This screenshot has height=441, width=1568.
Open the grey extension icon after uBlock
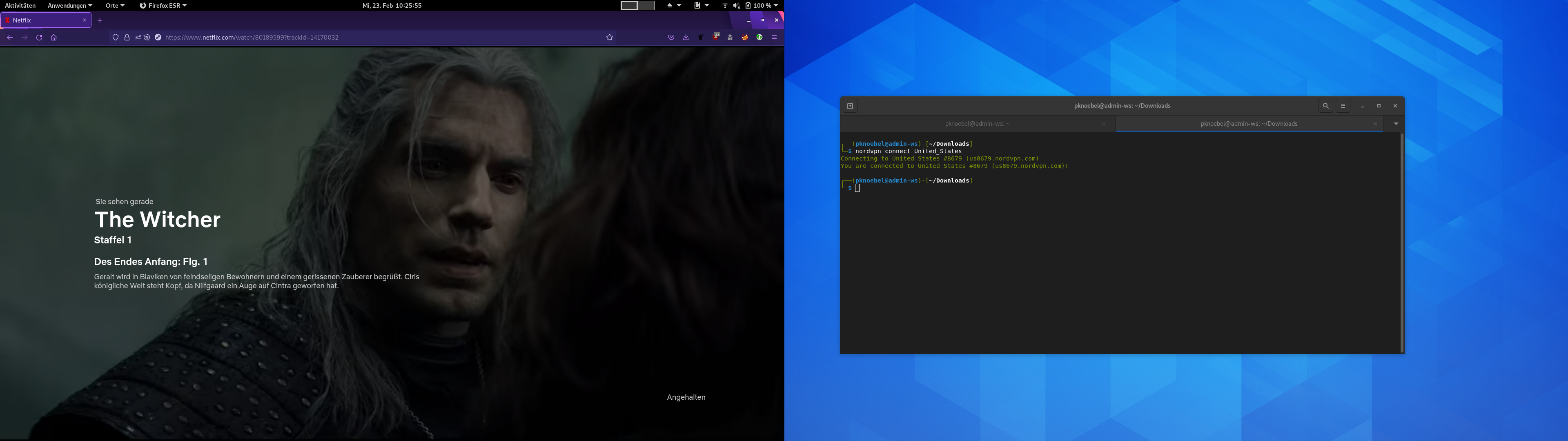tap(731, 38)
